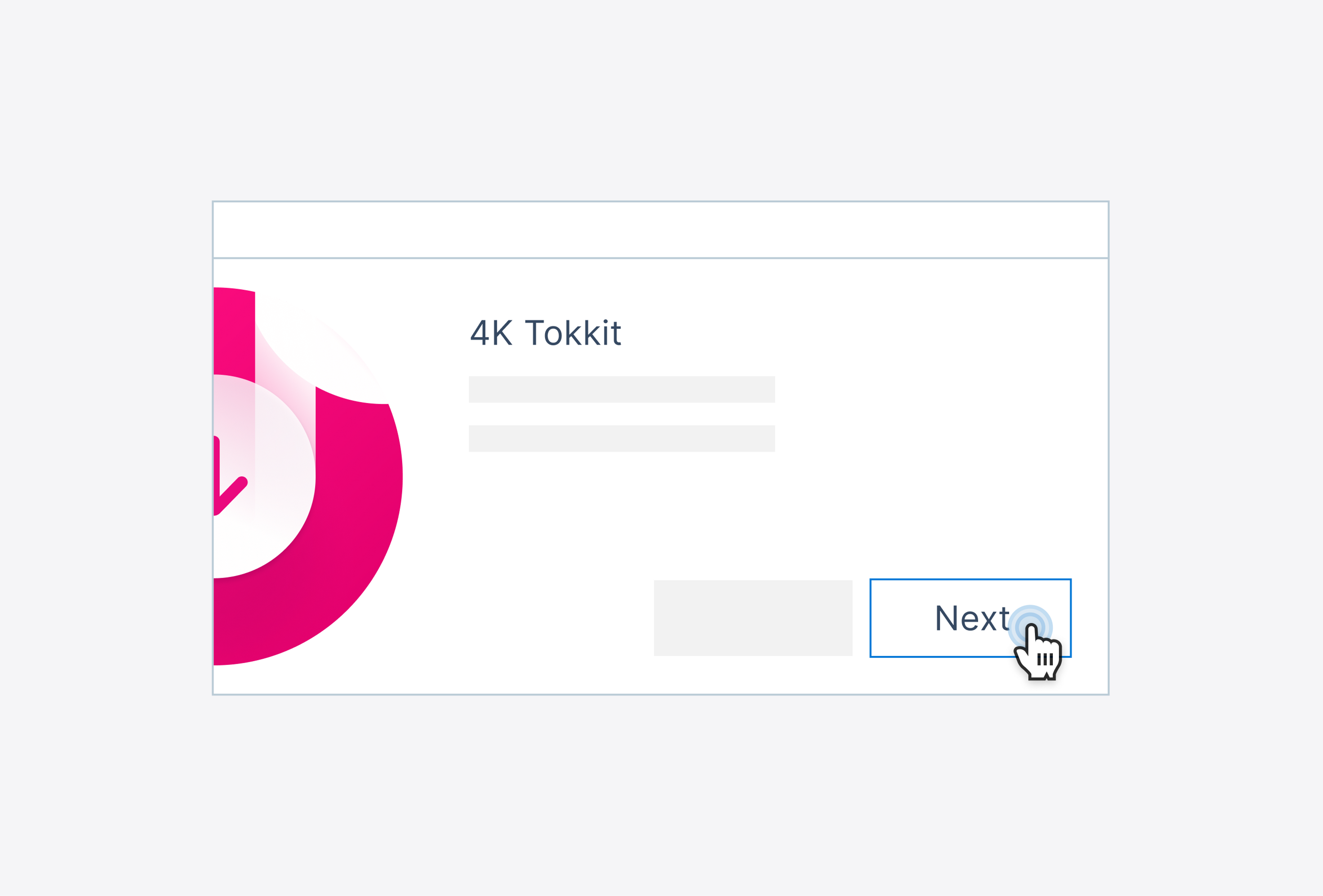Select the first gray bar below the title

(621, 389)
